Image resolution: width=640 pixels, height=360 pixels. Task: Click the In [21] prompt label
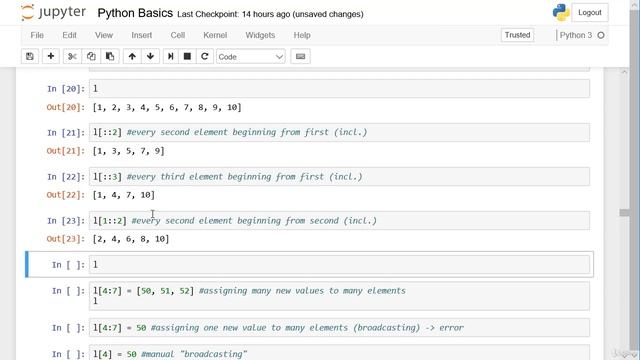pos(66,133)
